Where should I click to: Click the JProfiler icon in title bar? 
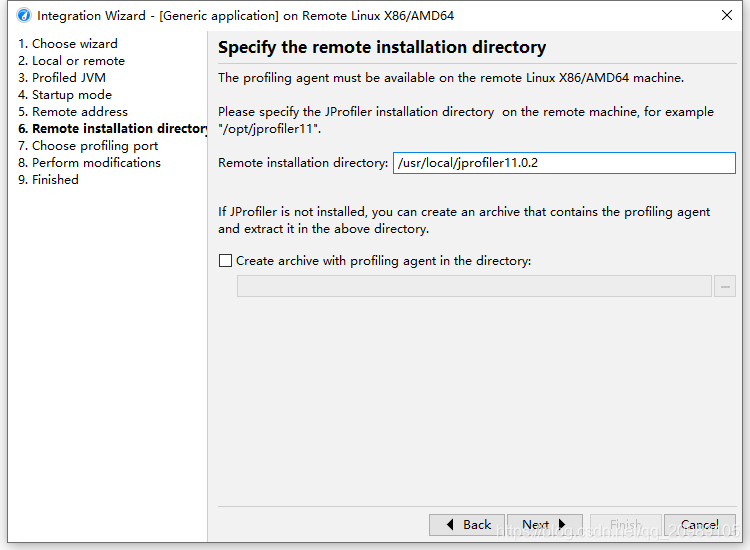pyautogui.click(x=23, y=15)
